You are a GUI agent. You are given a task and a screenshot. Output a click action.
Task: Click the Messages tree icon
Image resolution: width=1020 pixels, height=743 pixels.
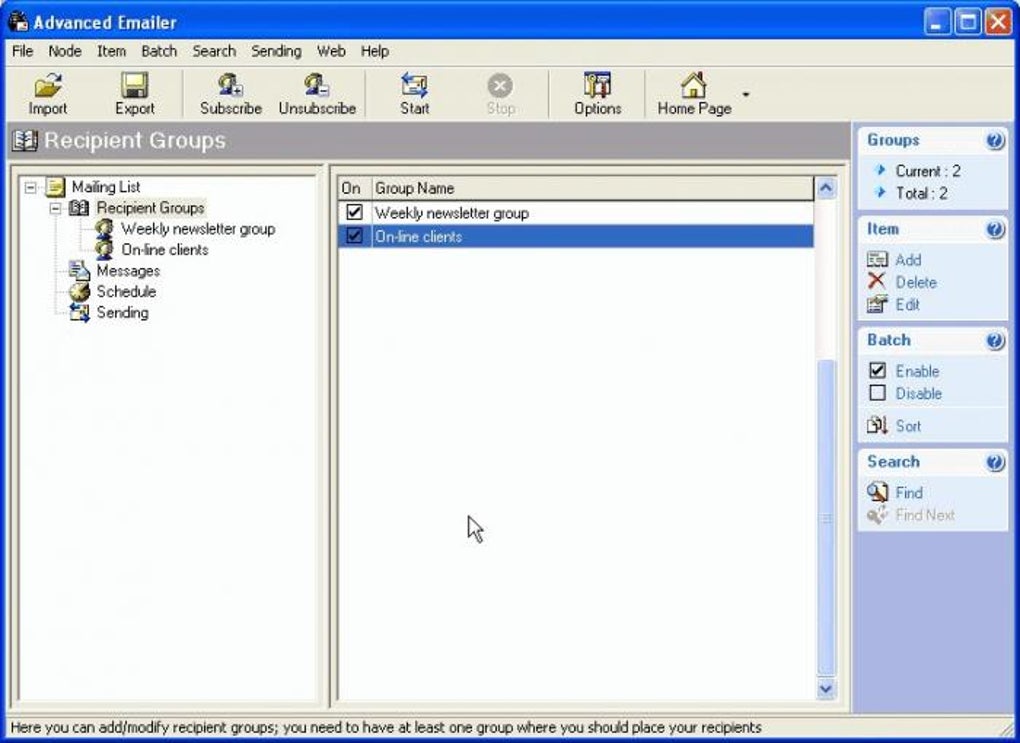79,271
